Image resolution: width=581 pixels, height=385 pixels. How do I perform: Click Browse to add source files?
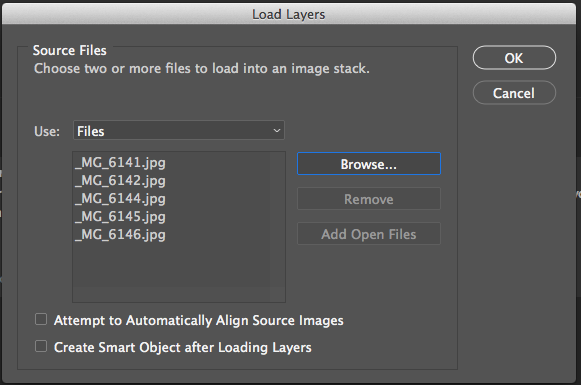coord(369,164)
